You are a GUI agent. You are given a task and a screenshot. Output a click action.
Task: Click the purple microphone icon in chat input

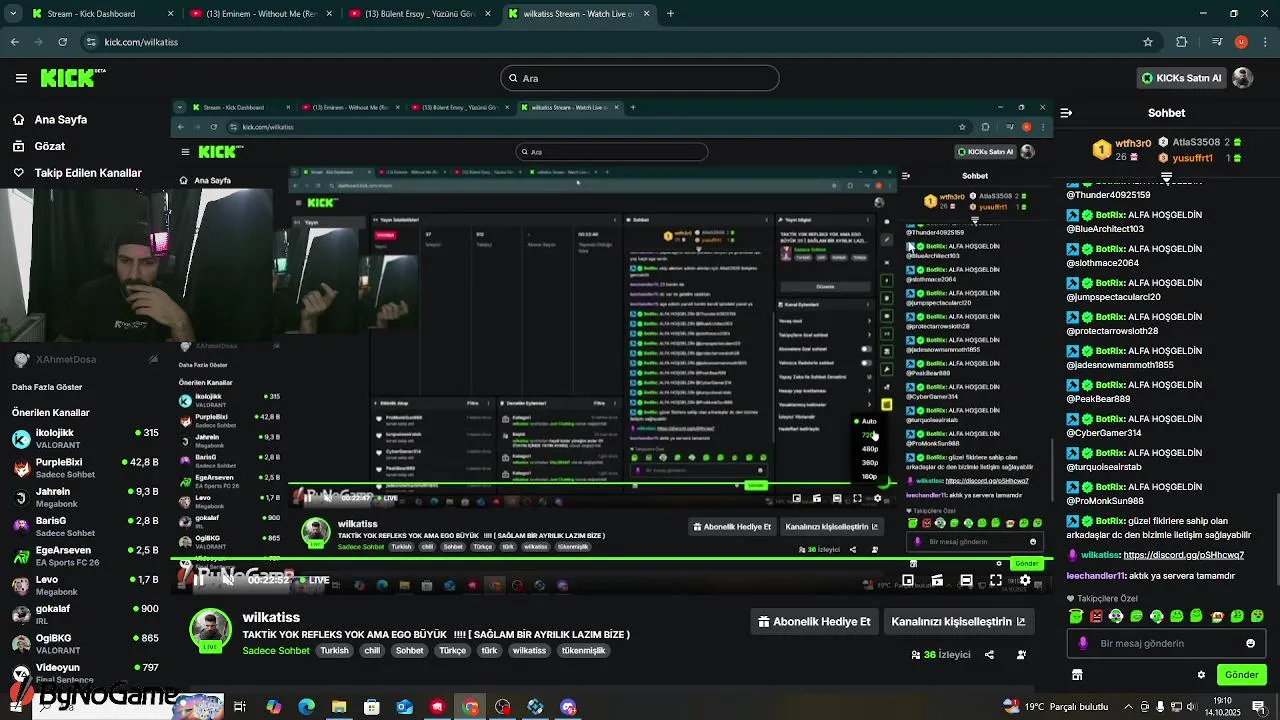click(x=1083, y=643)
